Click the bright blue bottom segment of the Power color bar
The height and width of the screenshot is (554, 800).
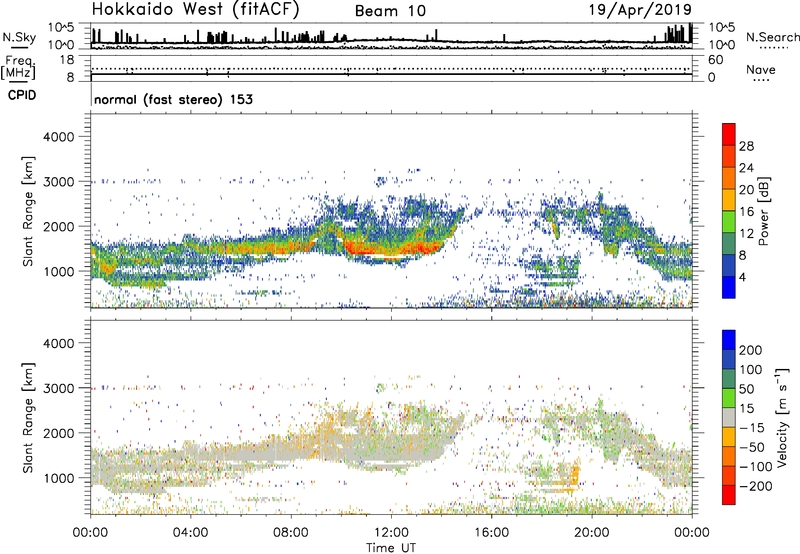[x=729, y=288]
